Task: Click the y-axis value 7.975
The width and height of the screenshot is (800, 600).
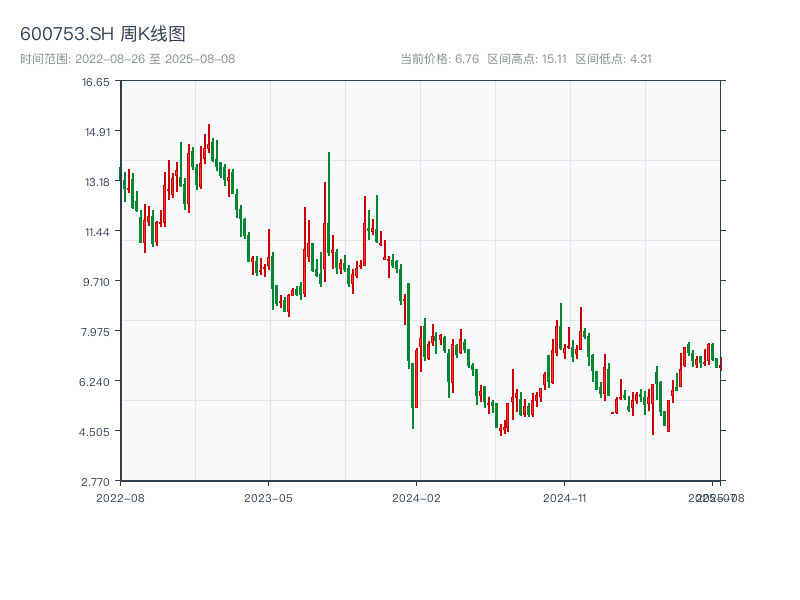Action: [95, 332]
